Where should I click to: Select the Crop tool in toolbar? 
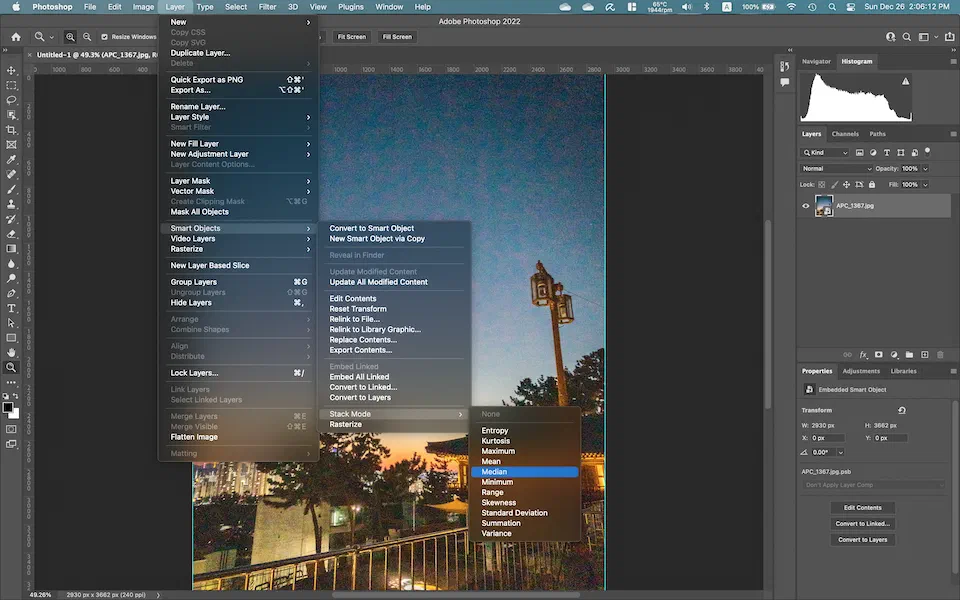[x=12, y=130]
